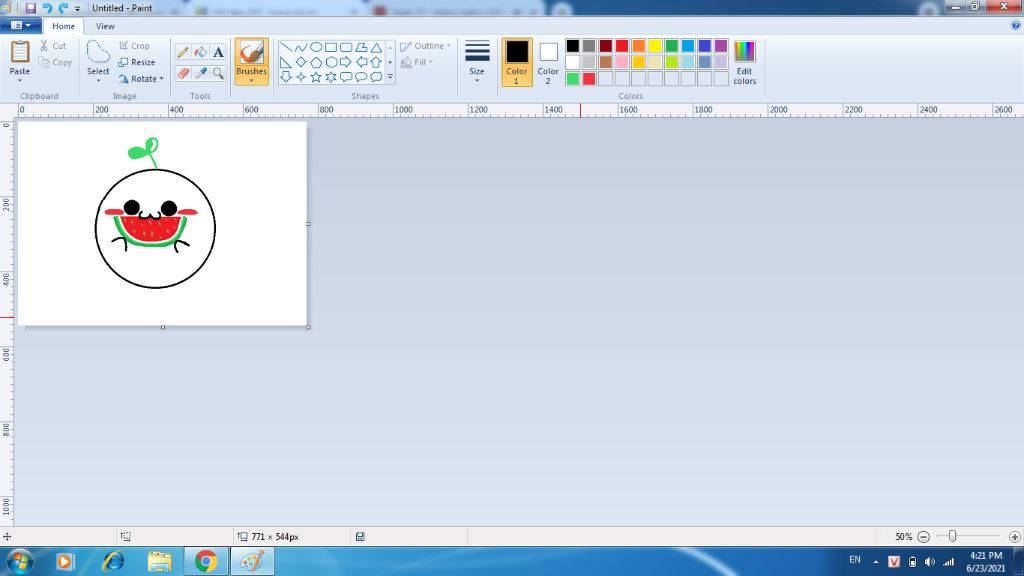Select the Eraser tool
This screenshot has height=576, width=1024.
click(x=183, y=73)
